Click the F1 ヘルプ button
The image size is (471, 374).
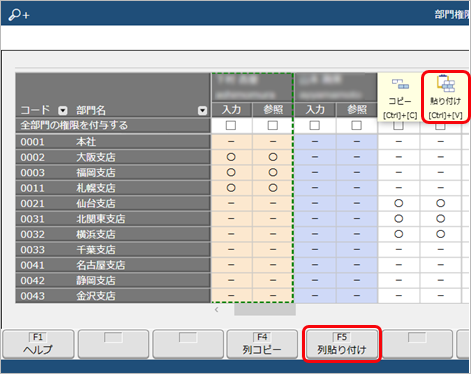coord(38,344)
